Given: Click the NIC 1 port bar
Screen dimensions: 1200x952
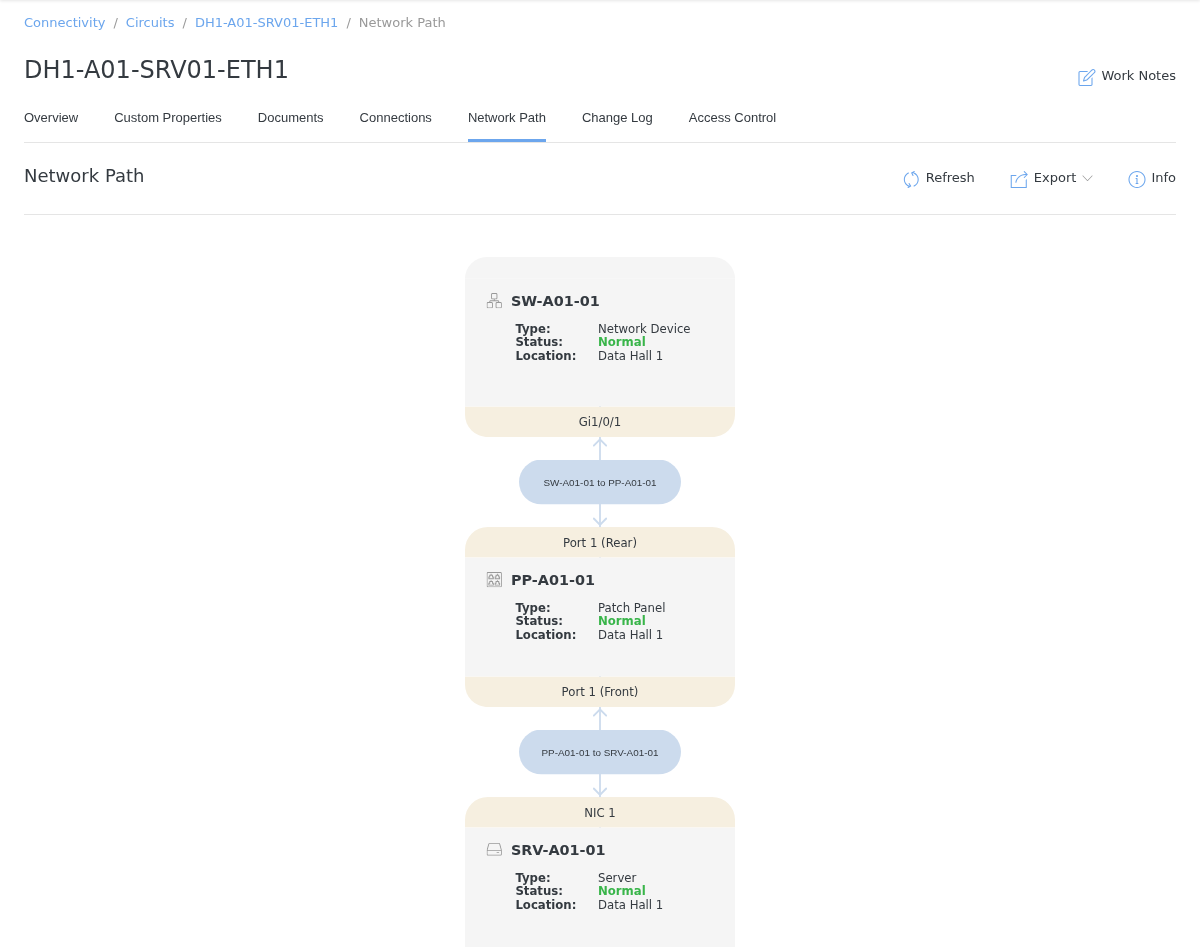Looking at the screenshot, I should 600,812.
